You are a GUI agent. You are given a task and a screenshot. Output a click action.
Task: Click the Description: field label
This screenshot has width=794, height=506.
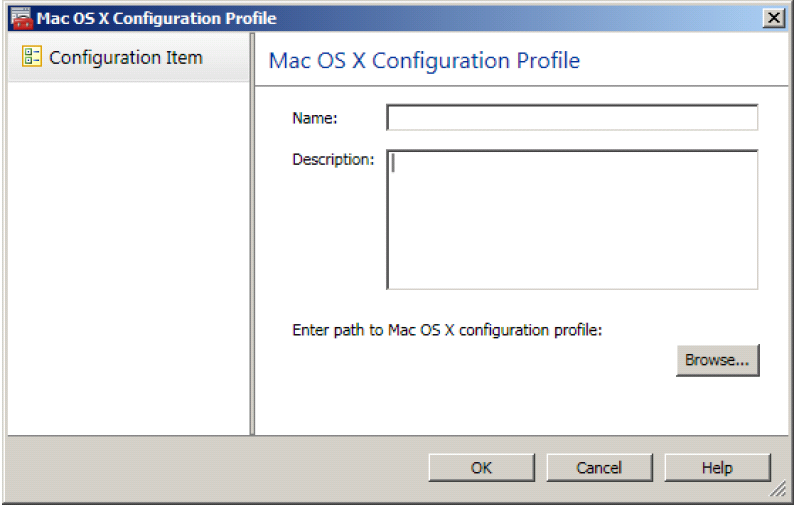pos(333,159)
